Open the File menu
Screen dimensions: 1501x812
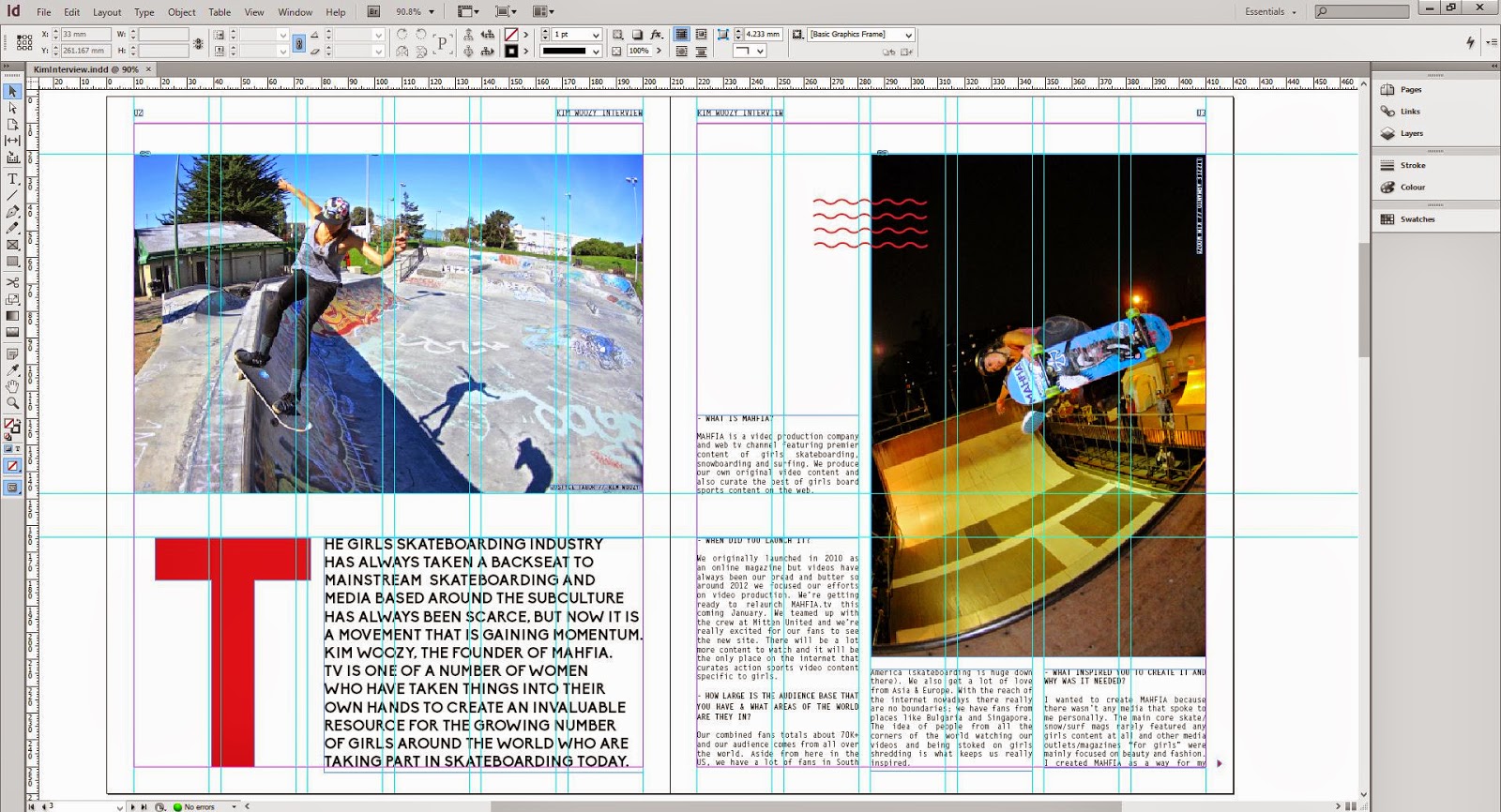tap(44, 12)
